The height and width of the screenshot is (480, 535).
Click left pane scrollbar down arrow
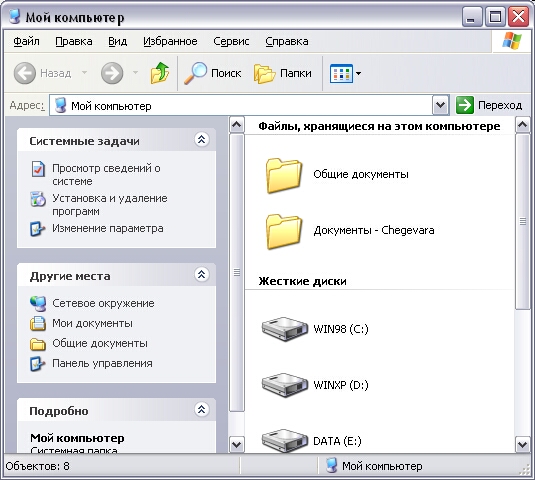[x=236, y=445]
